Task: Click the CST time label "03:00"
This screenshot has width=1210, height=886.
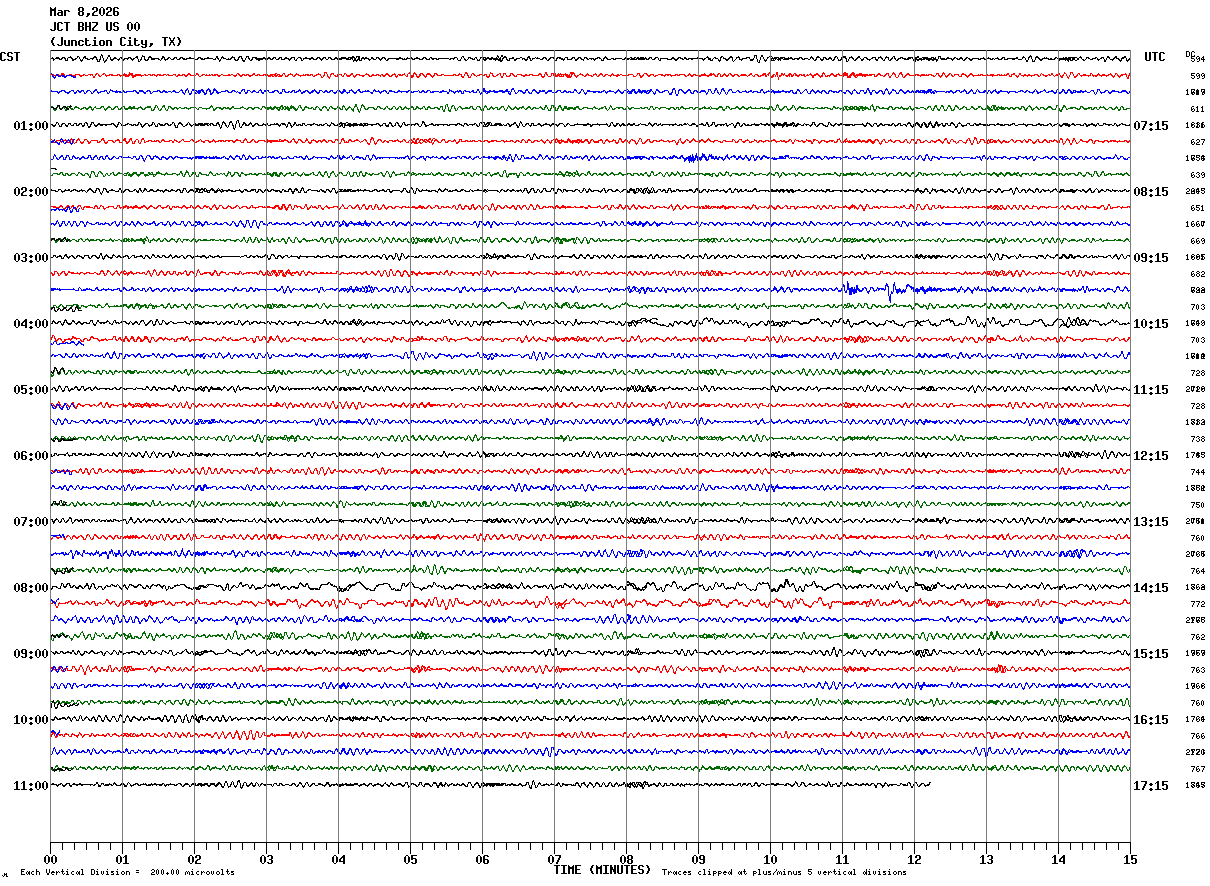Action: 30,258
